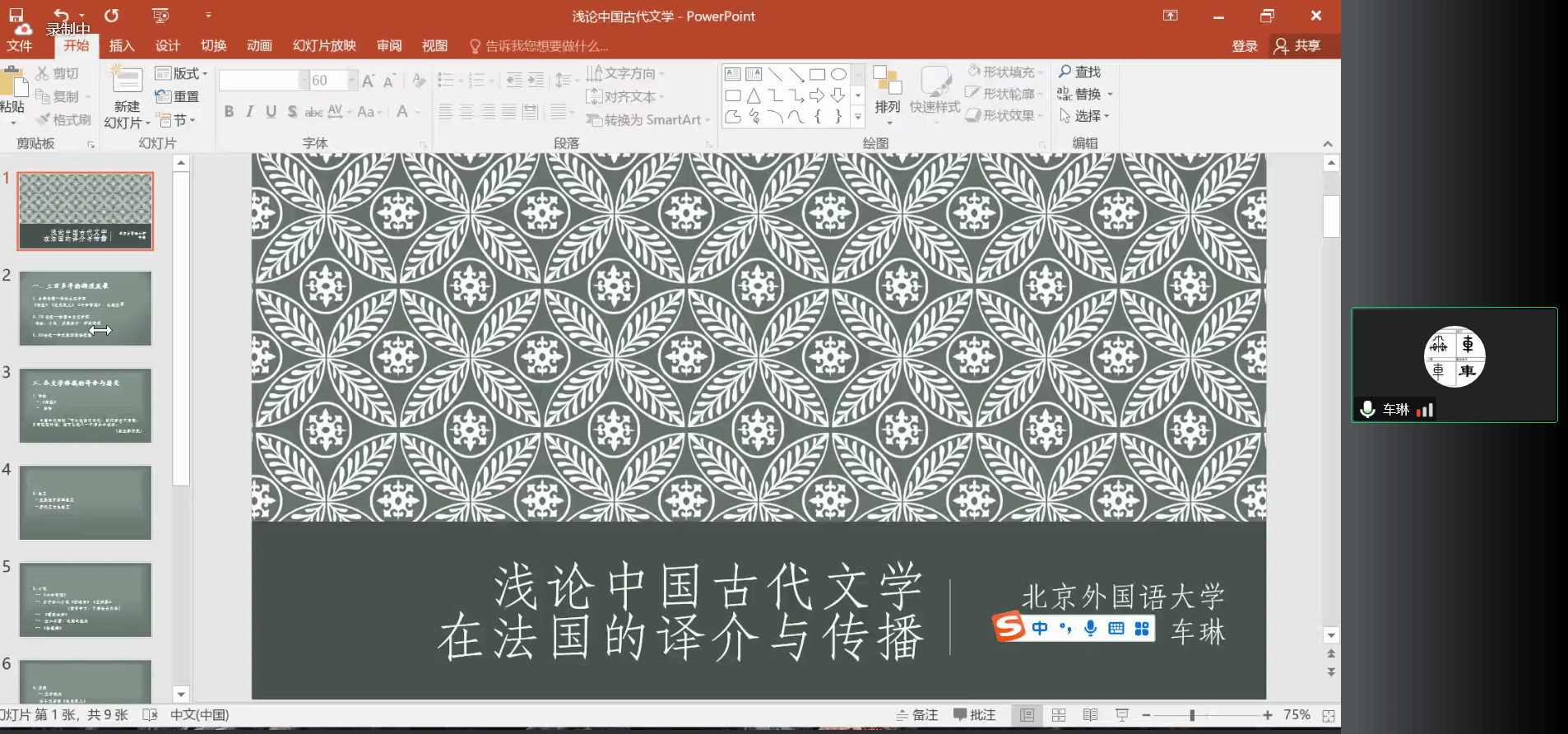Screen dimensions: 1568x734
Task: Toggle Notes (备注) pane in status bar
Action: pos(917,715)
